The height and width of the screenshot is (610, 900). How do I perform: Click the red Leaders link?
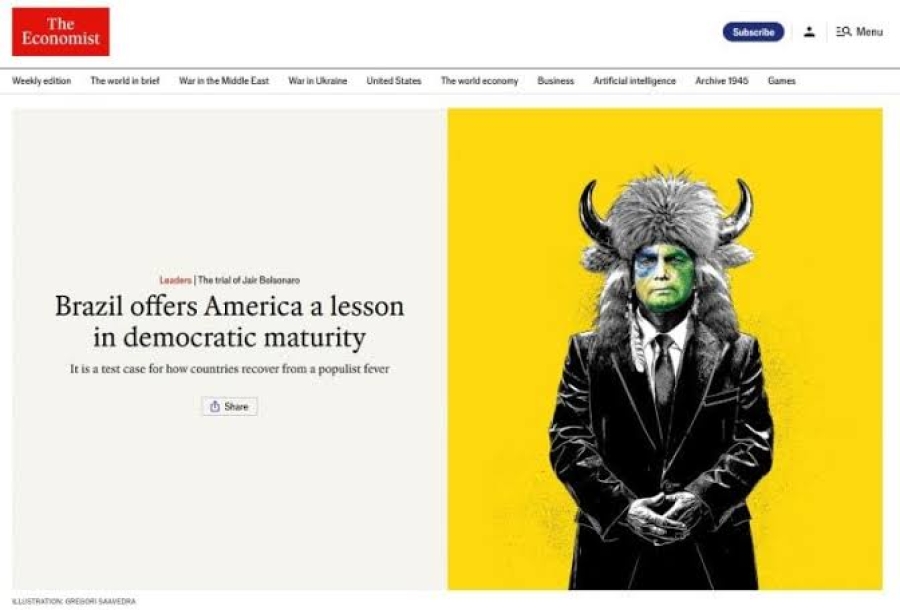click(176, 280)
